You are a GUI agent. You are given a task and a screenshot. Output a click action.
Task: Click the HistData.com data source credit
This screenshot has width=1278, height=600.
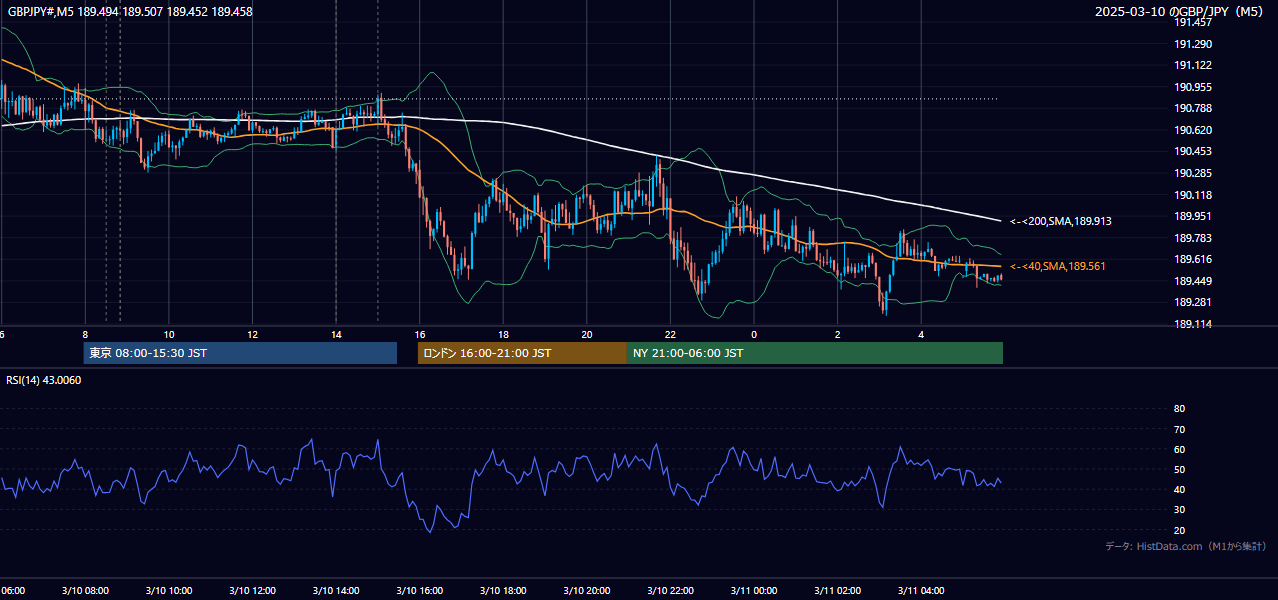pyautogui.click(x=1186, y=546)
